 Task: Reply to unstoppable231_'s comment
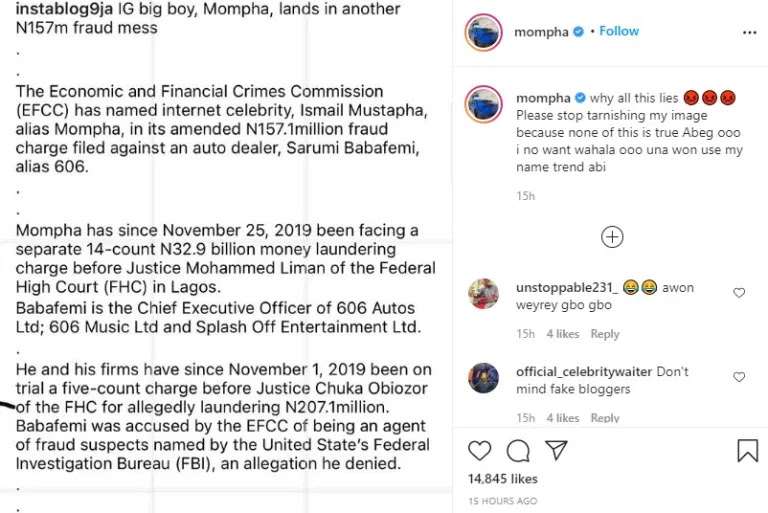(605, 334)
